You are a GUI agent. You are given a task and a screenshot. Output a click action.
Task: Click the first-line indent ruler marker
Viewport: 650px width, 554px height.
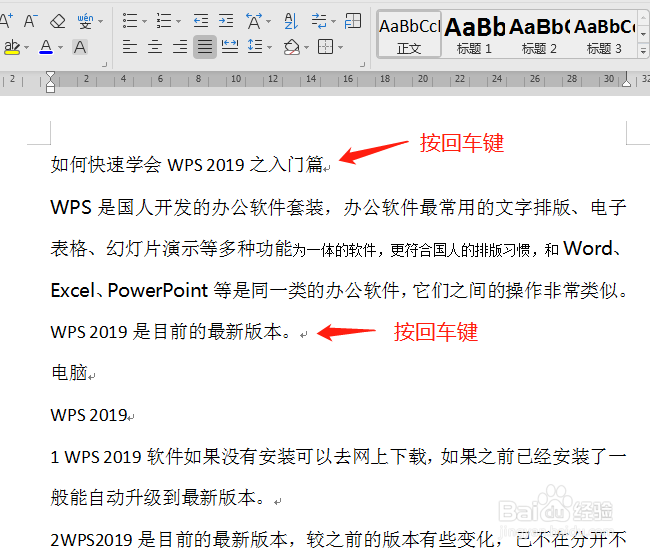[50, 75]
